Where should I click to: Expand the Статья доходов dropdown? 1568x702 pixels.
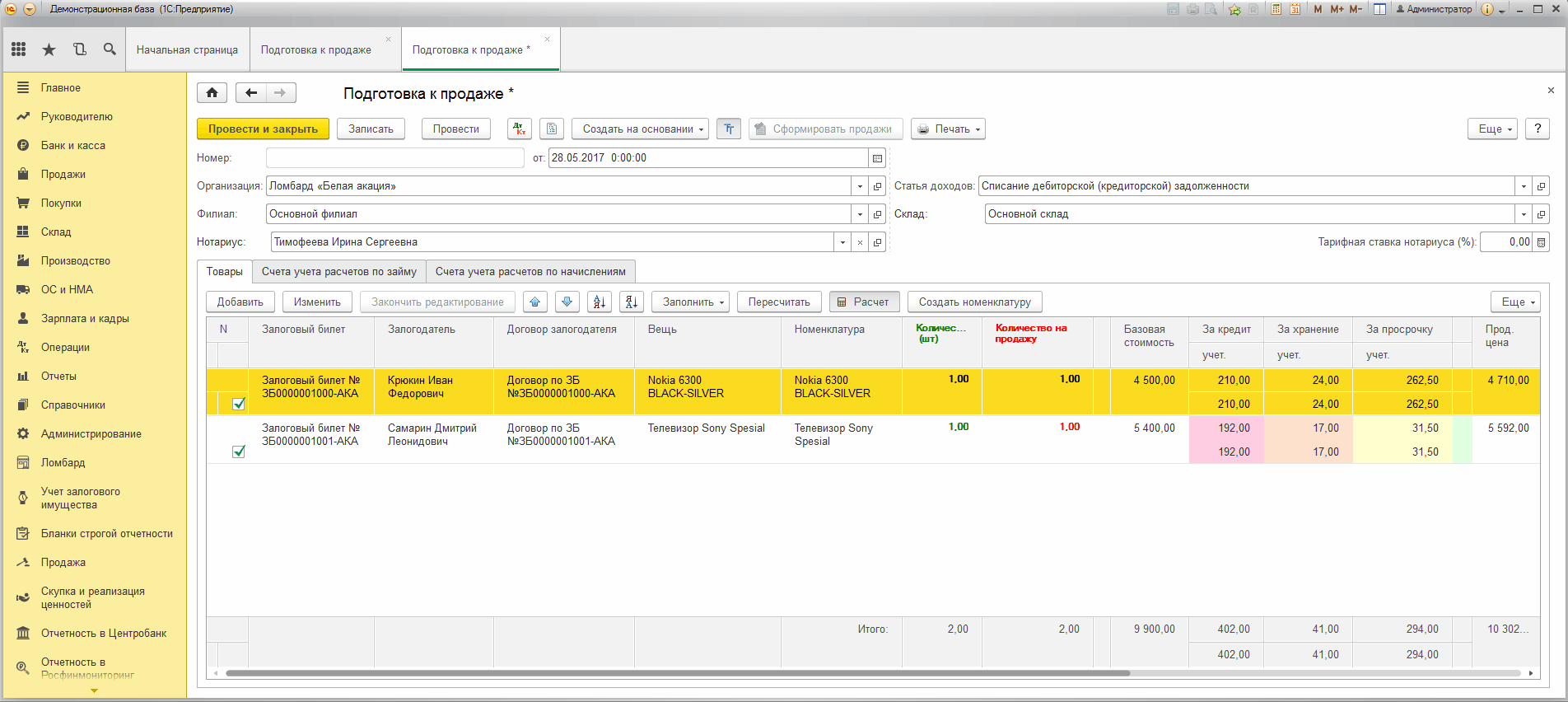pyautogui.click(x=1524, y=186)
